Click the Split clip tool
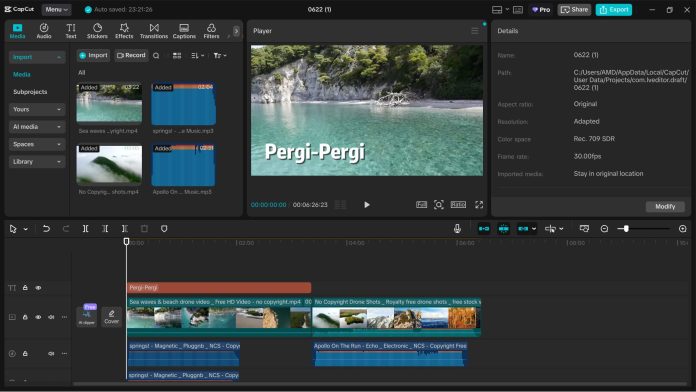Screen dimensions: 696x392 pos(85,229)
